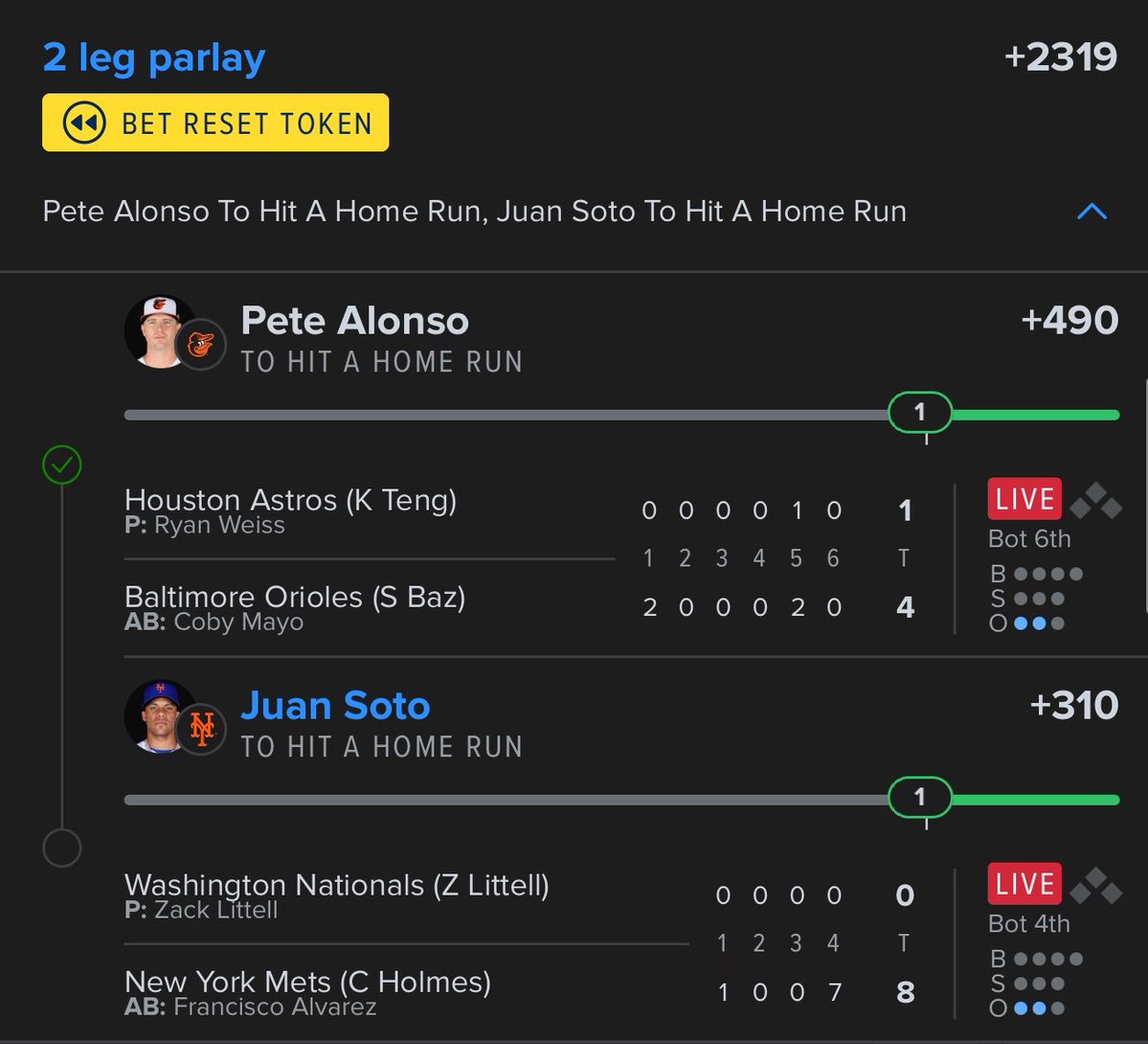1148x1044 pixels.
Task: Tap the Bet Reset Token badge
Action: point(215,123)
